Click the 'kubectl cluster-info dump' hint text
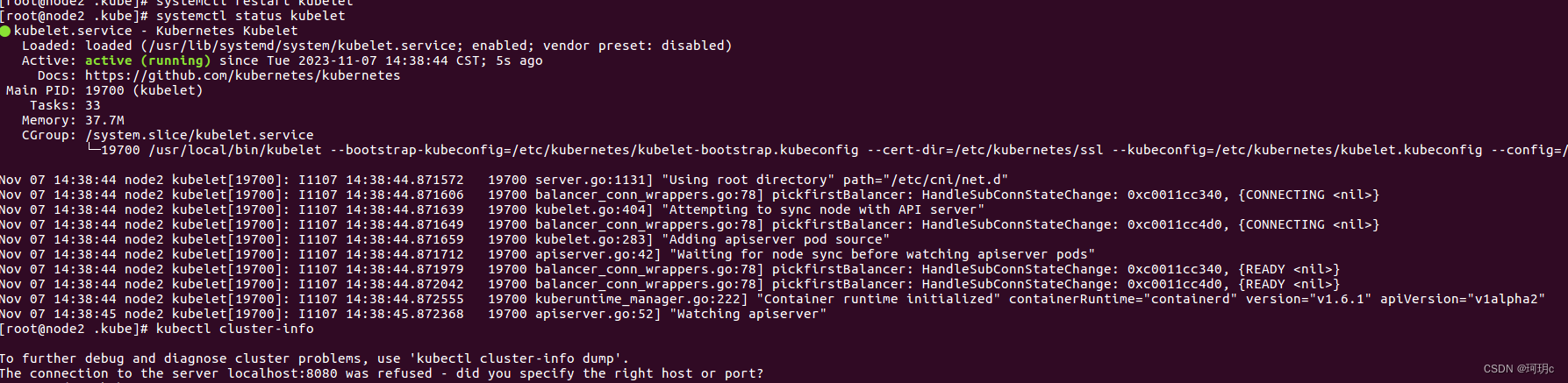Screen dimensions: 1568x383 (515, 358)
